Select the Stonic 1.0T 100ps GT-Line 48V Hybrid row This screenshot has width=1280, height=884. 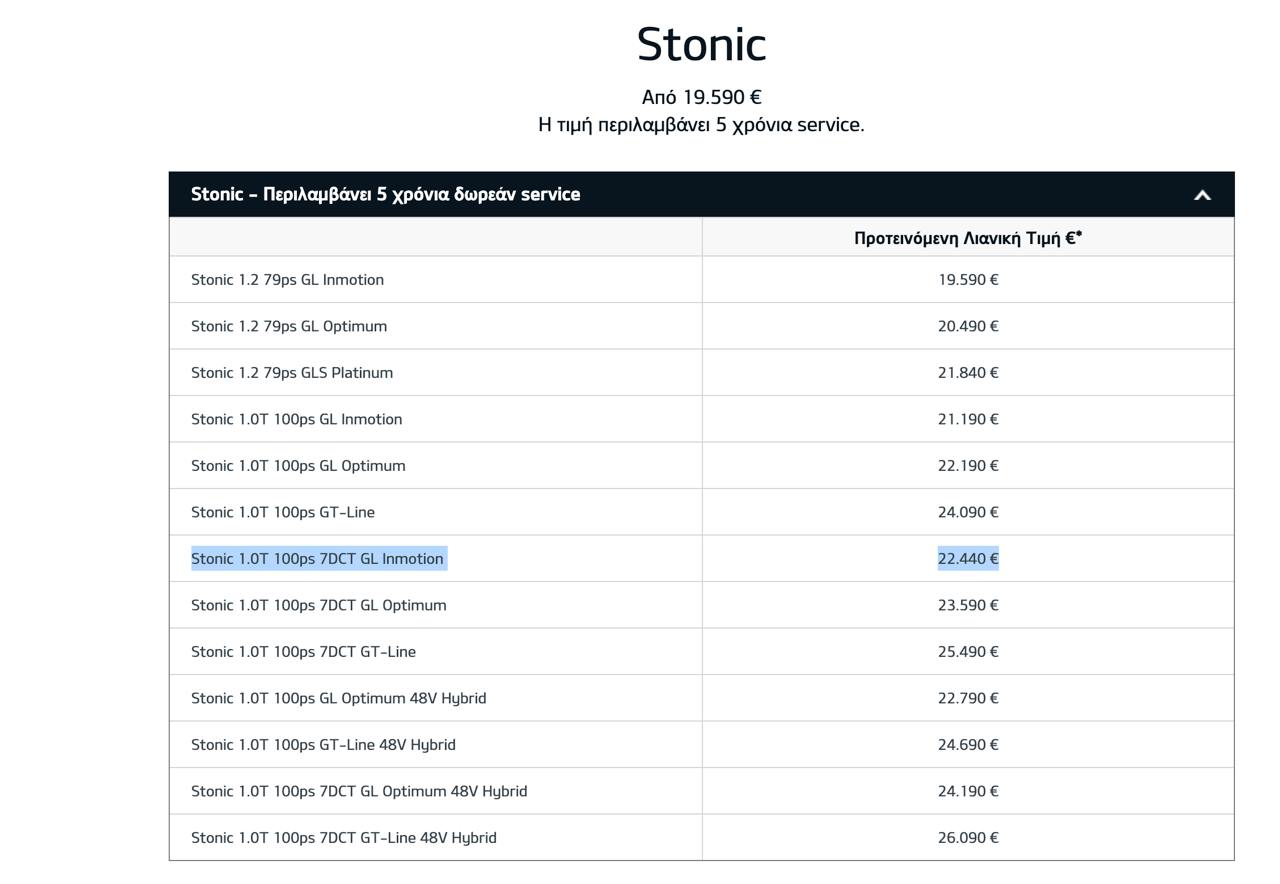[323, 745]
